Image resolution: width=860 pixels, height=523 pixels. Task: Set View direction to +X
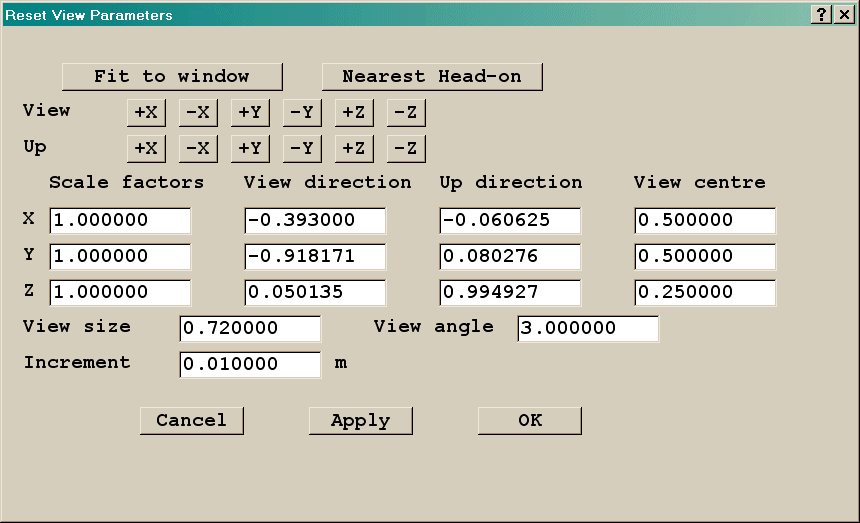click(x=146, y=112)
